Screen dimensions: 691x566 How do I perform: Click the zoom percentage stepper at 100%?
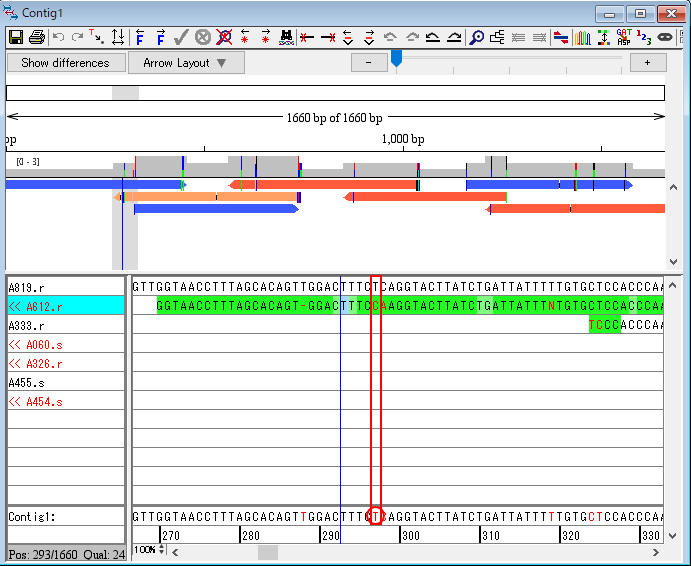pyautogui.click(x=162, y=550)
